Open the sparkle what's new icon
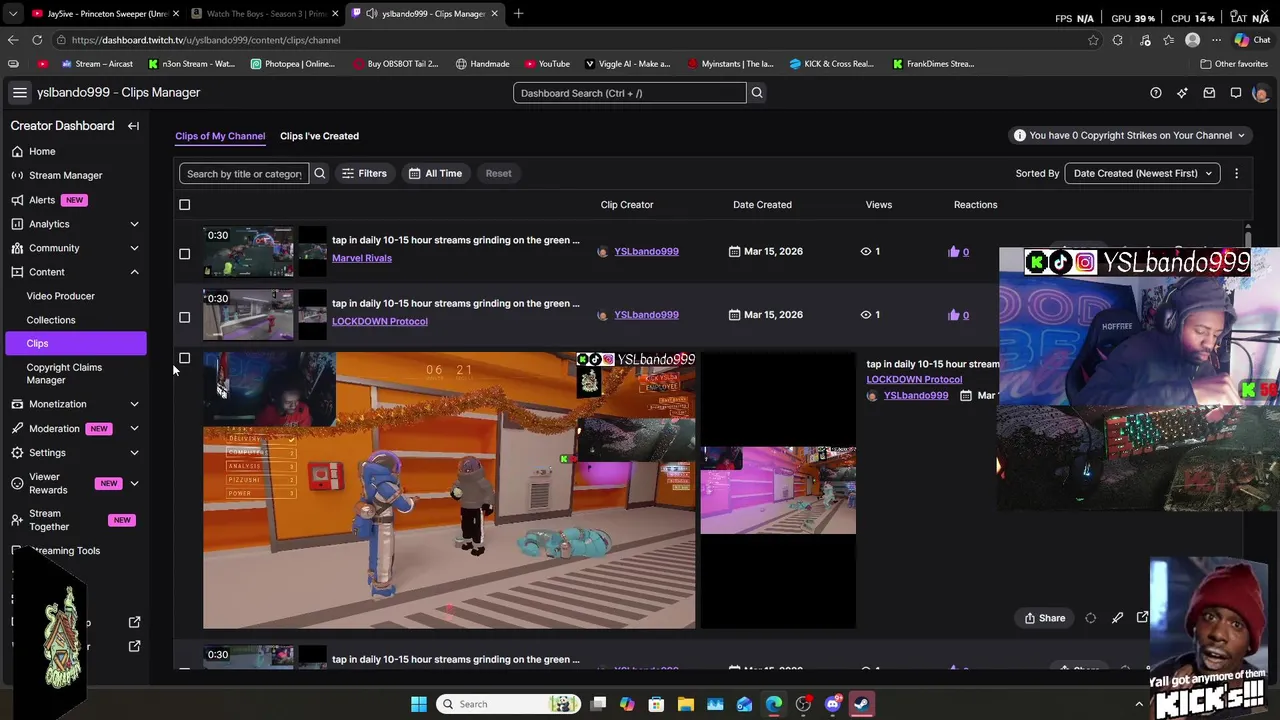 (x=1182, y=93)
